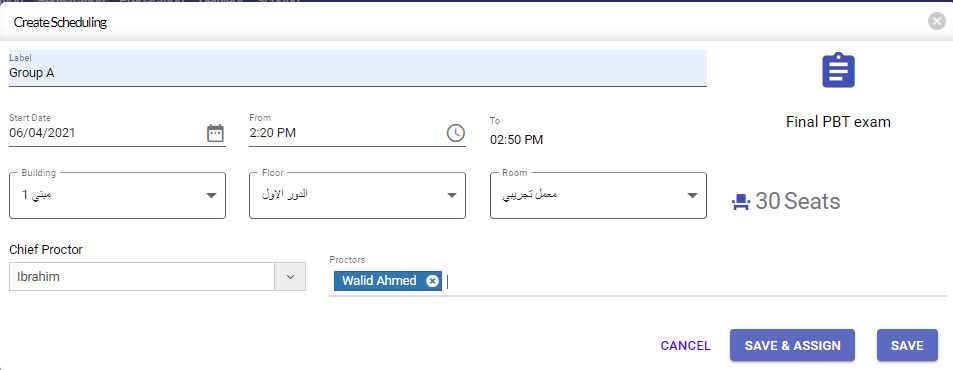Click the Final PBT exam title
Image resolution: width=953 pixels, height=370 pixels.
tap(838, 122)
